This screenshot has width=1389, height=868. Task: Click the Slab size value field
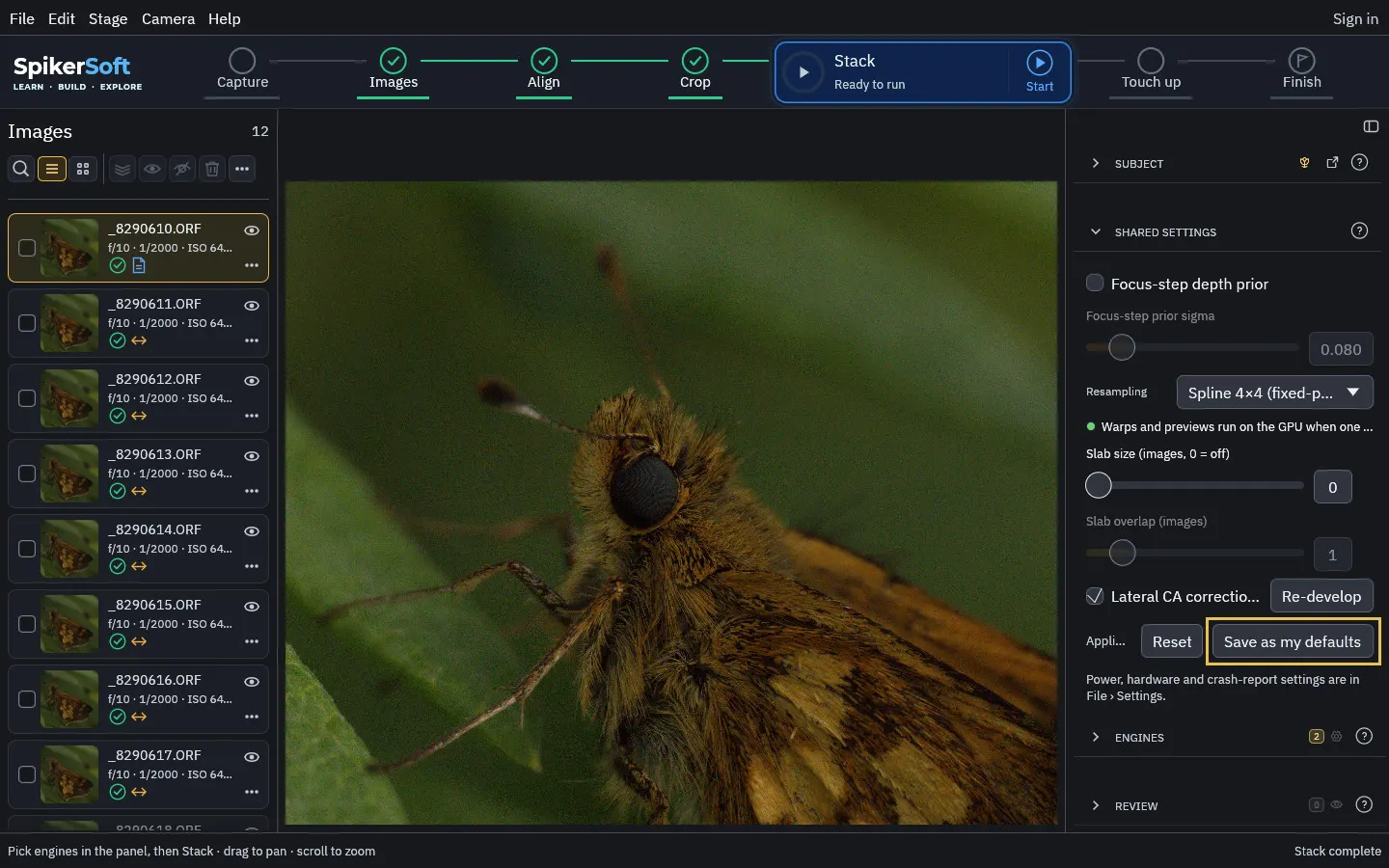1332,487
